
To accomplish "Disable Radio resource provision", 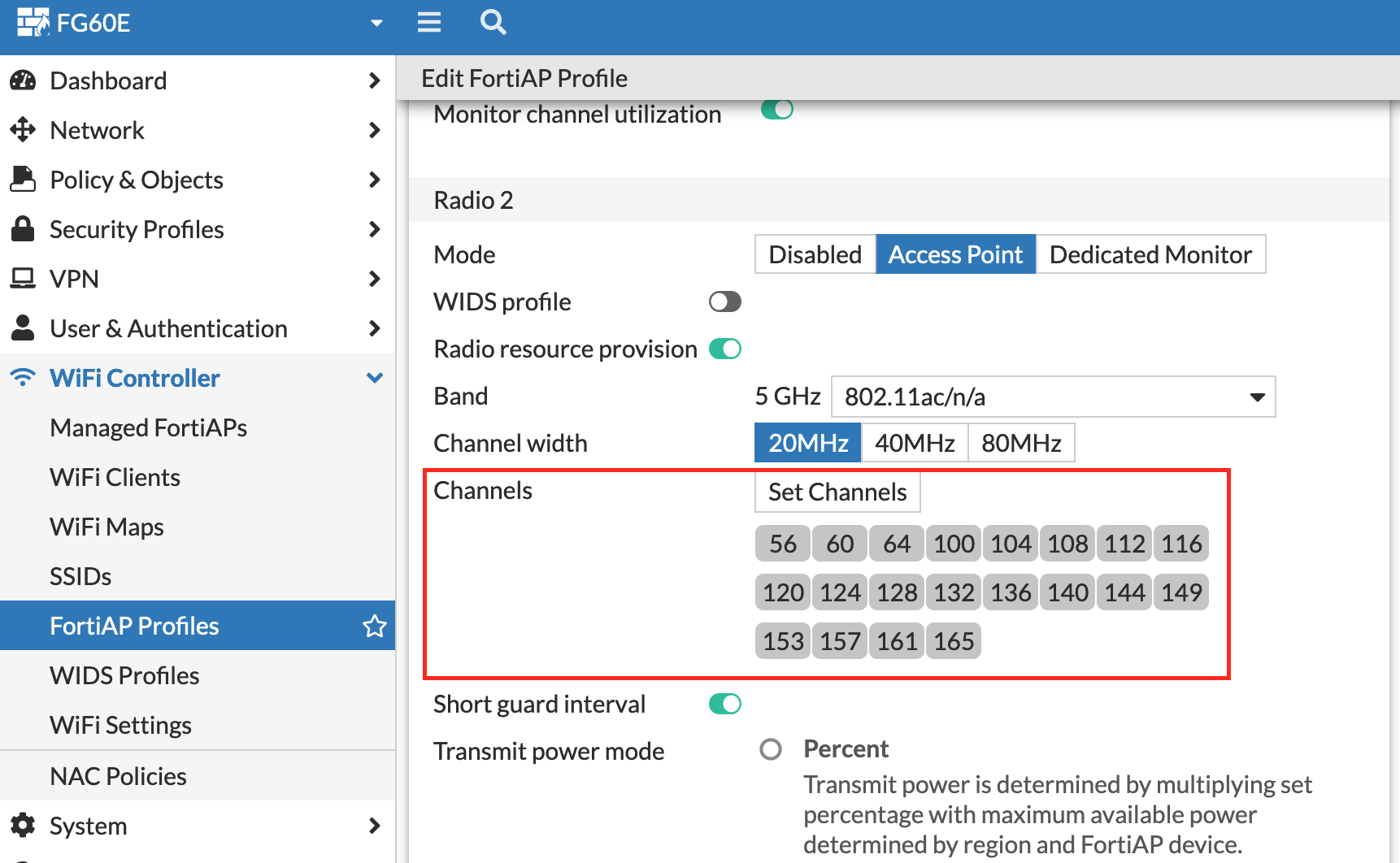I will point(724,349).
